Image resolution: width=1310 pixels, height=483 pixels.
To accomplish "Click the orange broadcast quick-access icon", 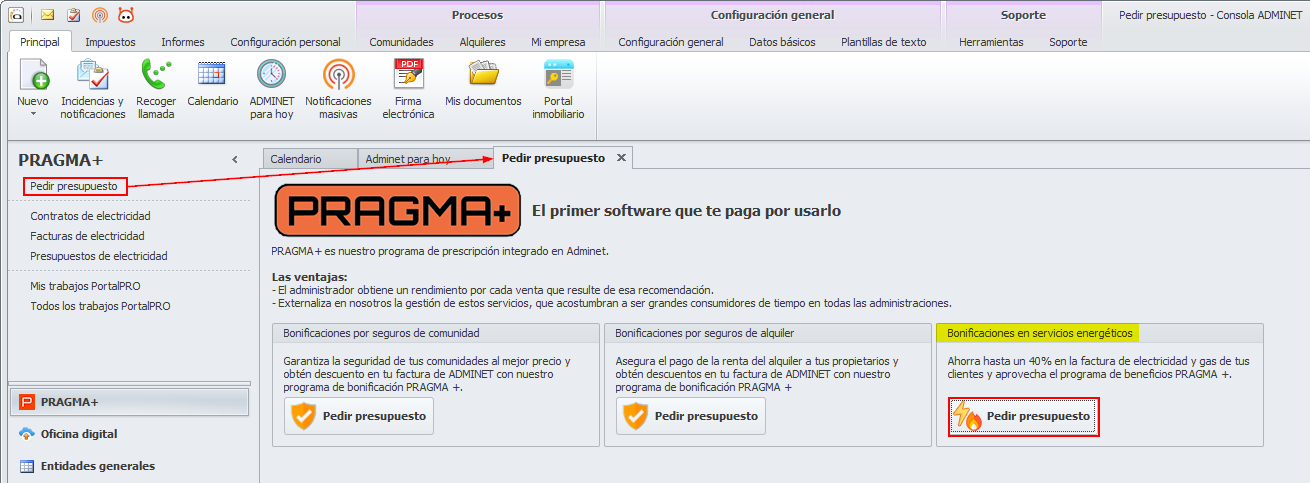I will coord(99,15).
